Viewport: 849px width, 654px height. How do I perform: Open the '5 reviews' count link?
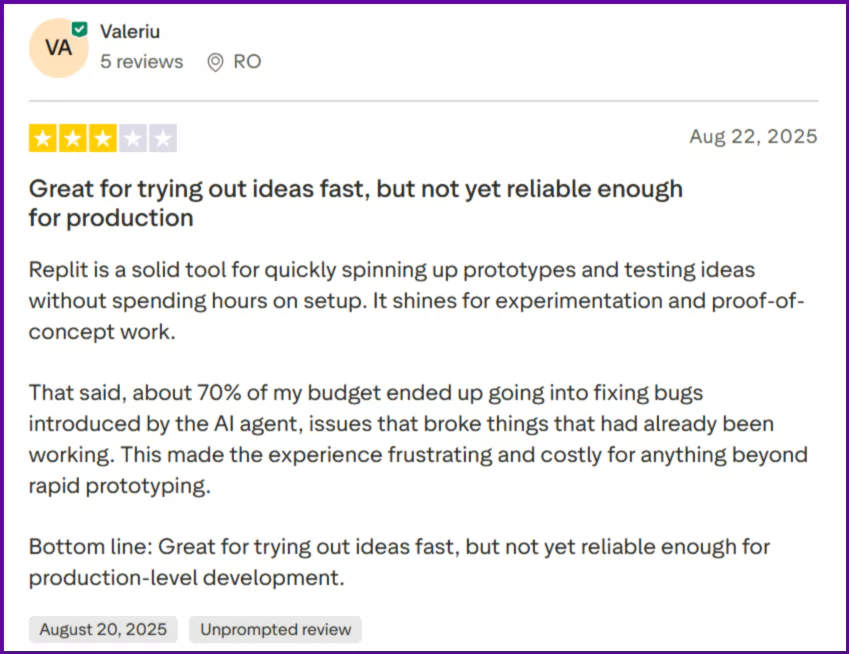coord(141,62)
